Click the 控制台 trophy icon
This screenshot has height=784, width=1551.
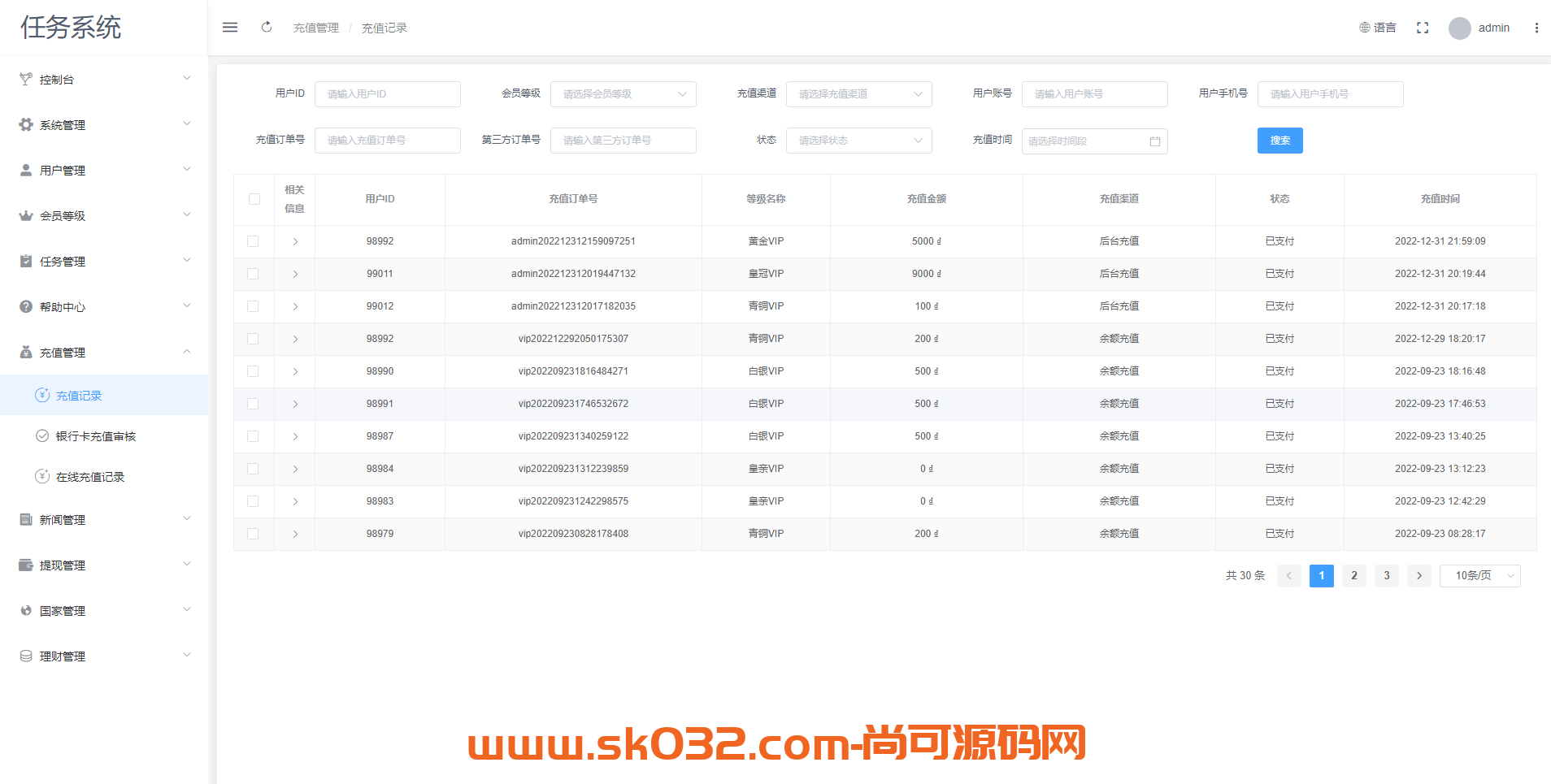[x=26, y=80]
